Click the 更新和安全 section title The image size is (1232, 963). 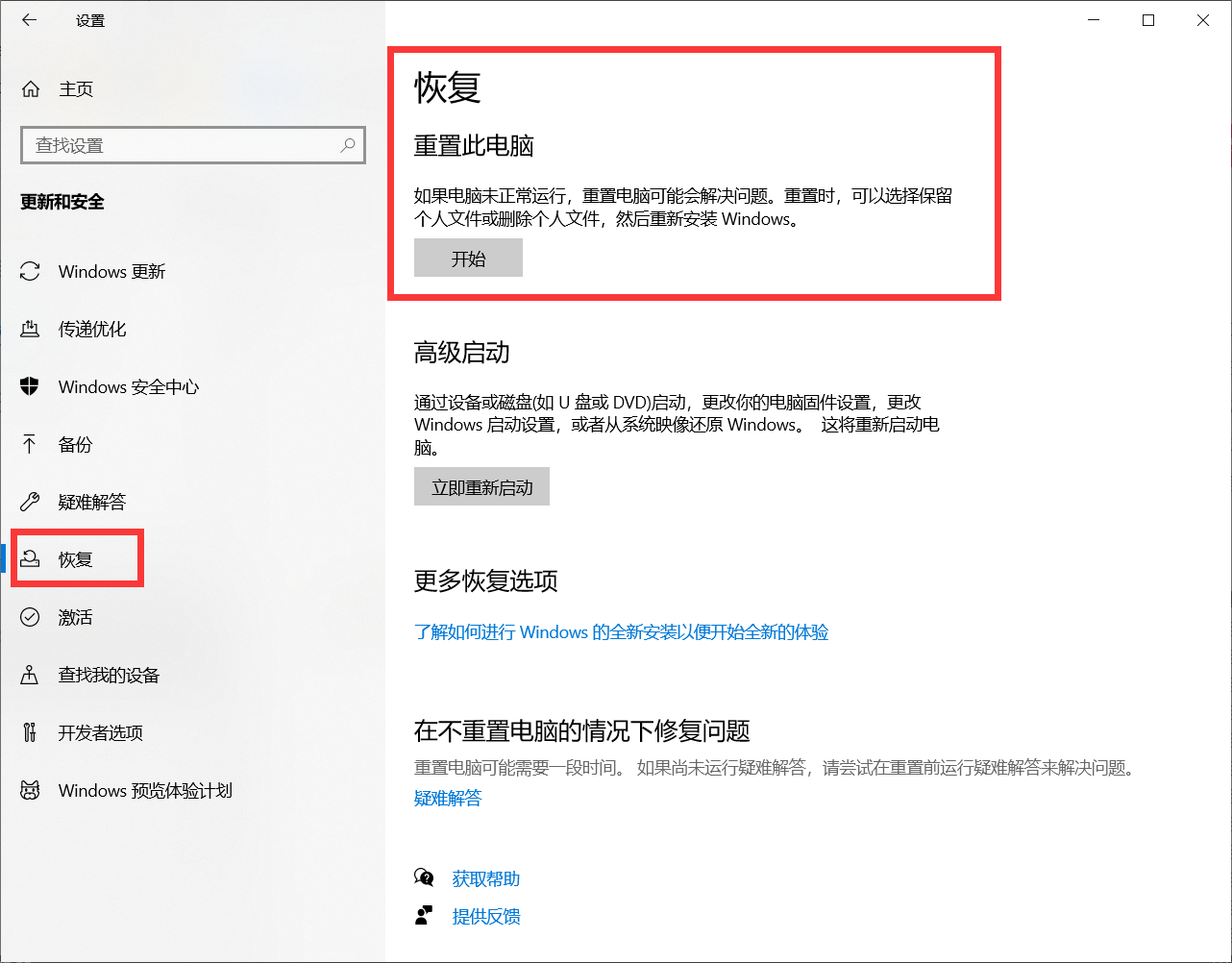pos(62,202)
